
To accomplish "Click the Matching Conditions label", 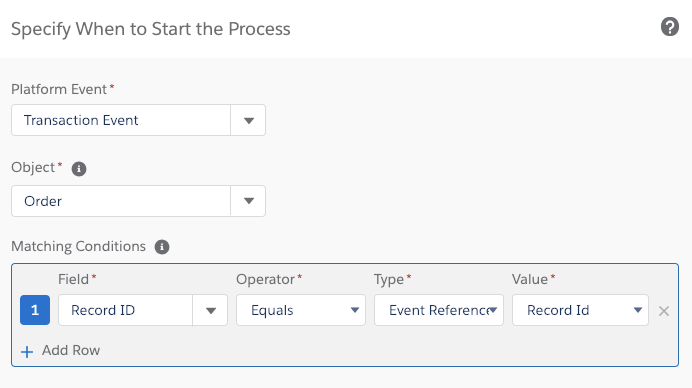I will pyautogui.click(x=79, y=246).
